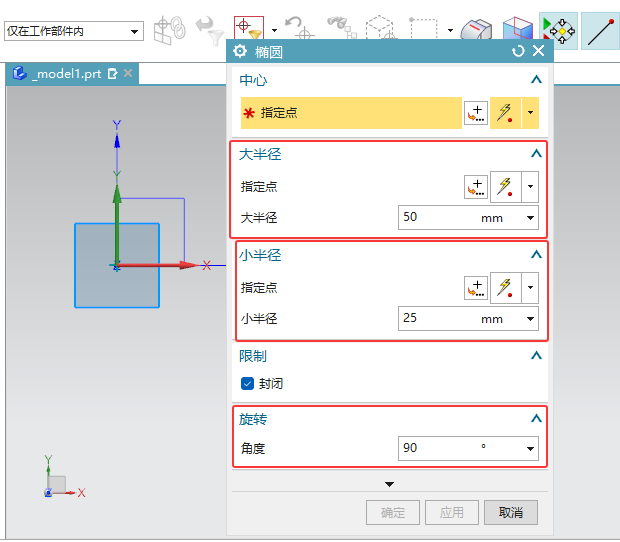Click inferred point icon in 大半径 section
Screen dimensions: 620x542
(505, 187)
